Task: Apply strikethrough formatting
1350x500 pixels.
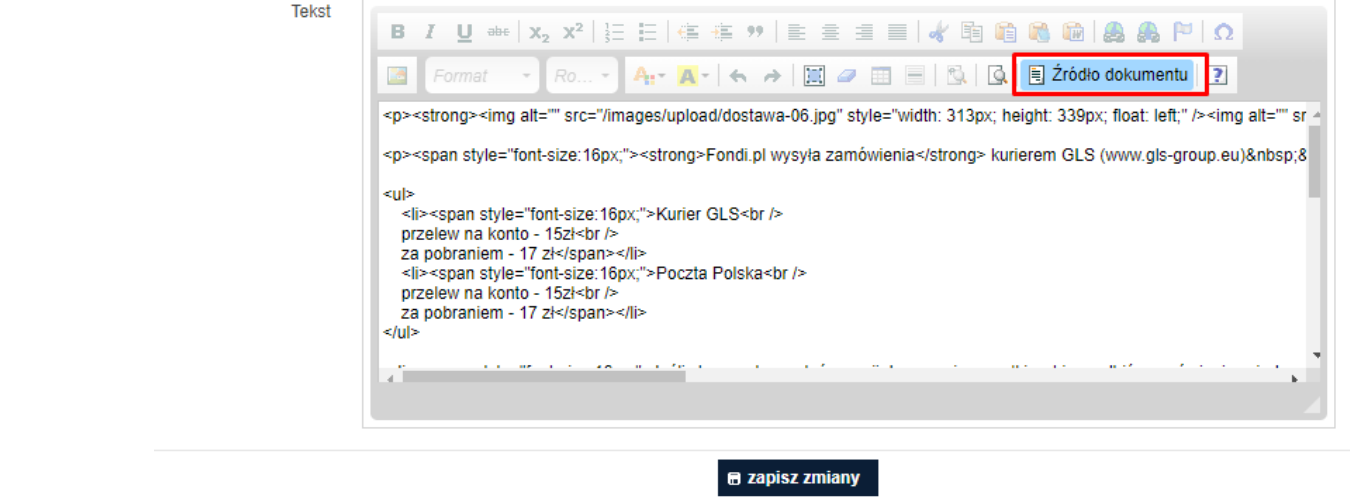Action: [x=497, y=32]
